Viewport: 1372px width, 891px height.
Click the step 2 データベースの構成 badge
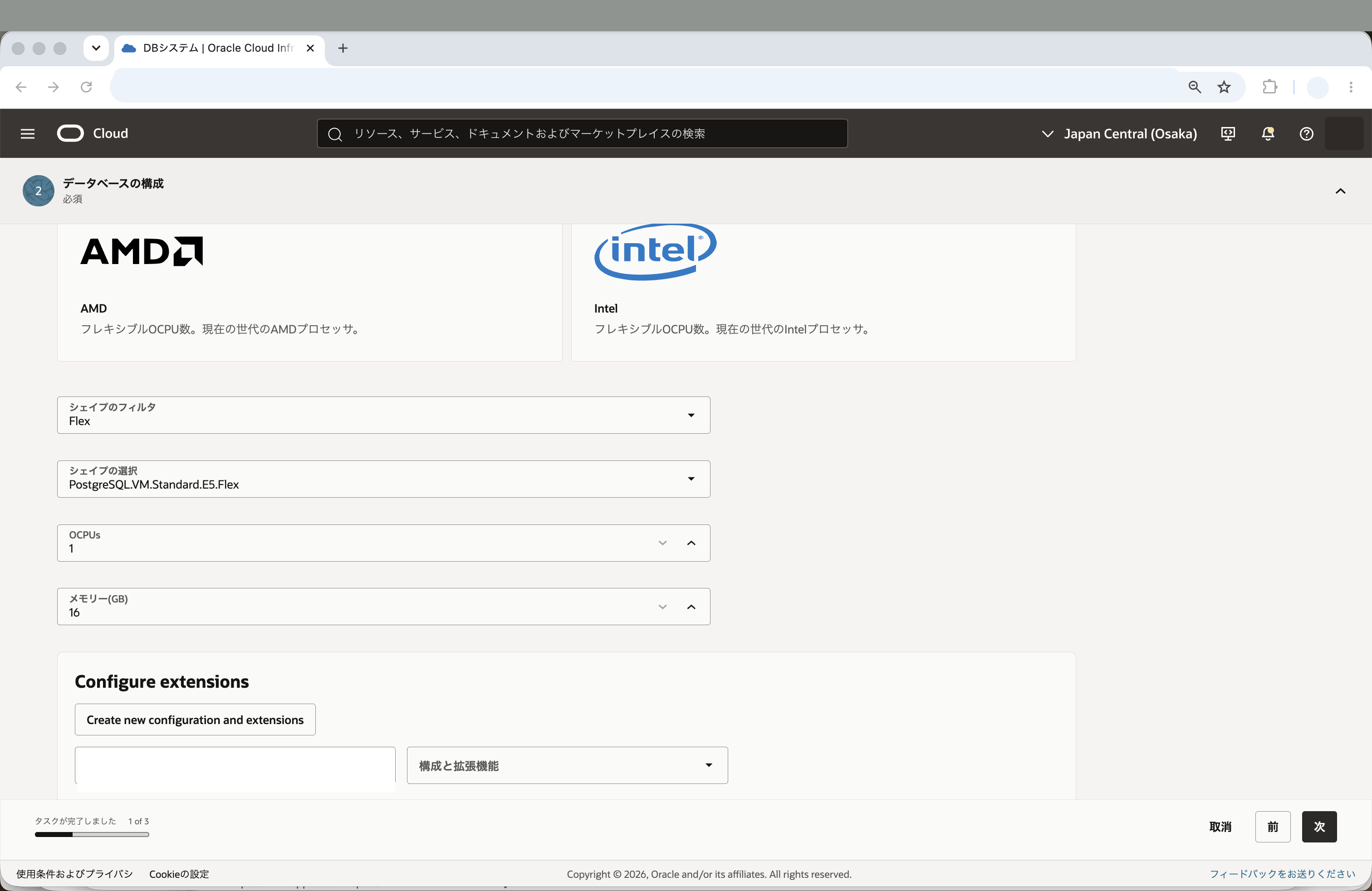[39, 191]
